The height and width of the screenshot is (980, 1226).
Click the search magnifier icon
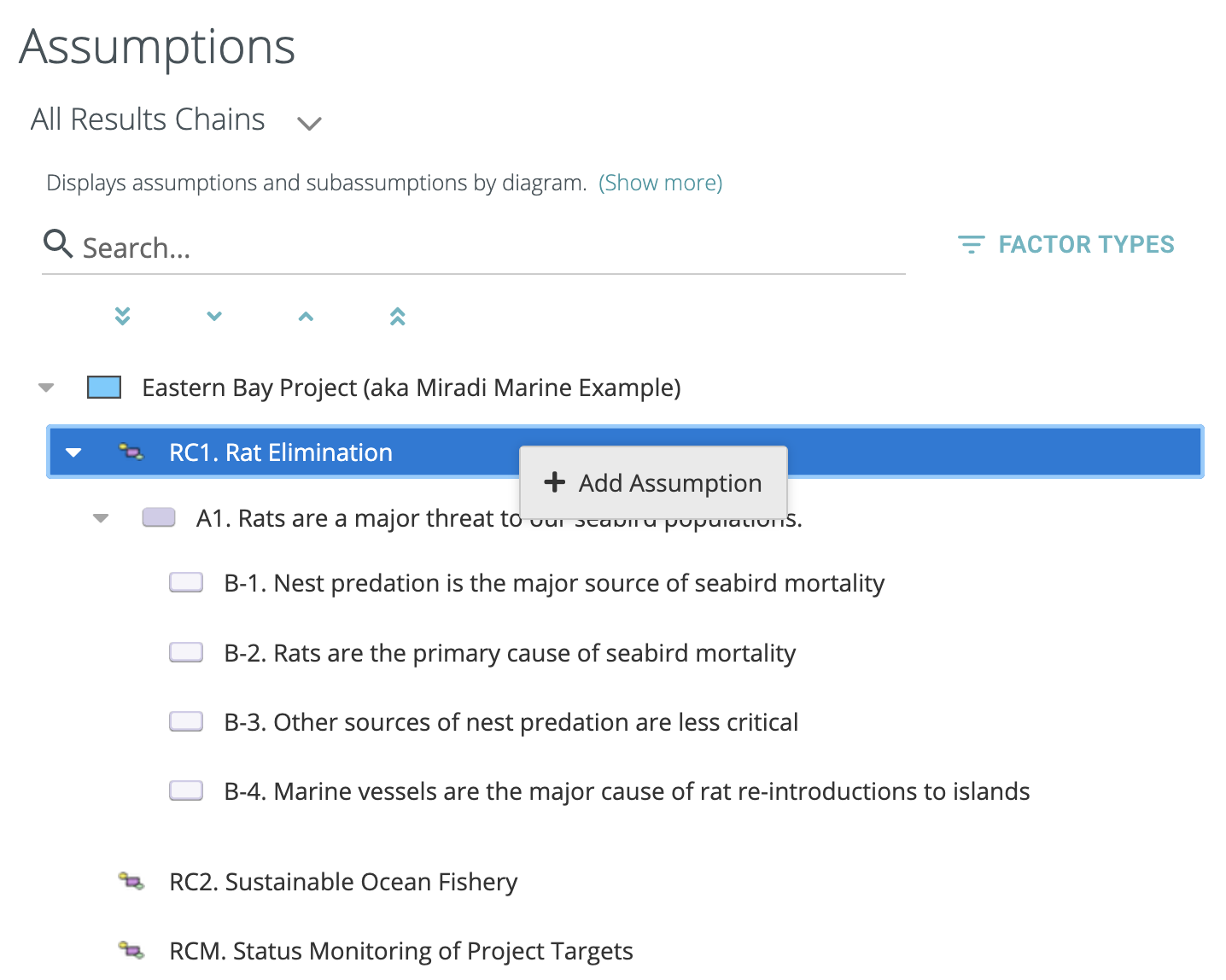[58, 244]
